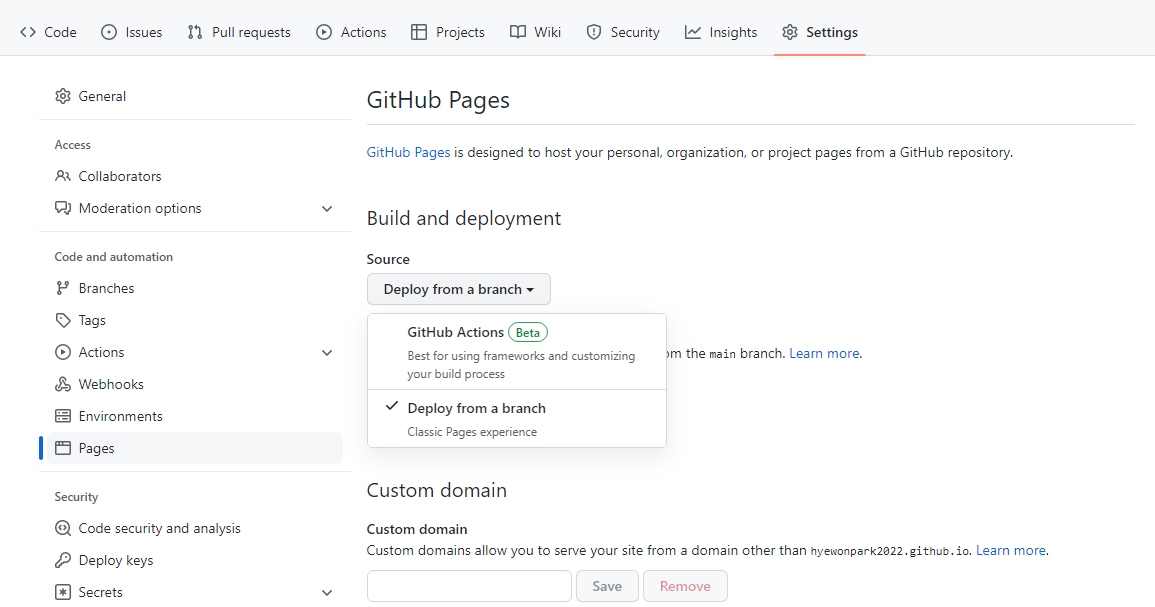Open the Insights tab

coord(721,32)
